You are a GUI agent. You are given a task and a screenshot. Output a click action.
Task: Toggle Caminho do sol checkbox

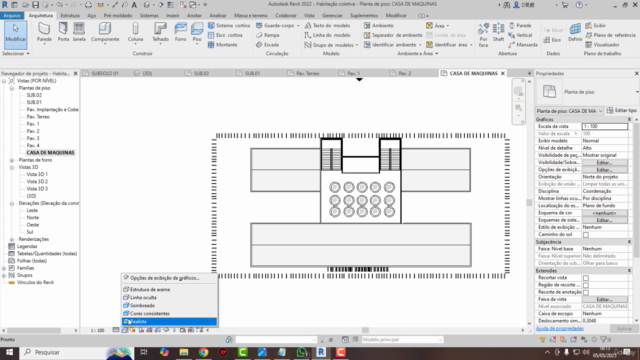click(586, 235)
